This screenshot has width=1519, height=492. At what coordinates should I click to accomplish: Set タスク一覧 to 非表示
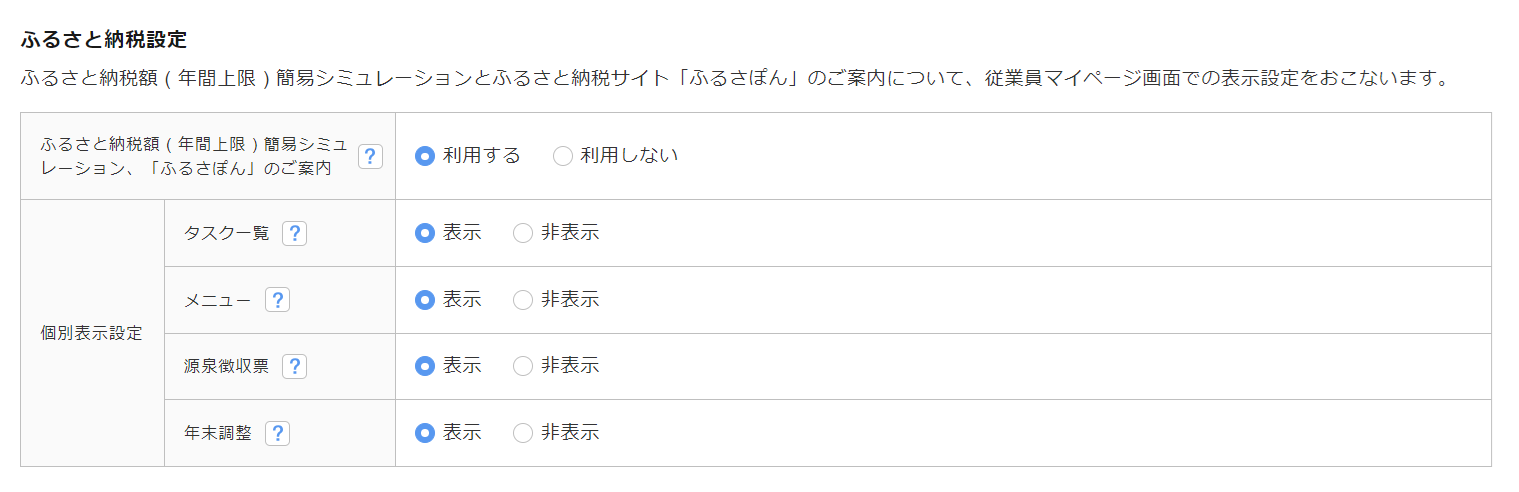tap(523, 233)
